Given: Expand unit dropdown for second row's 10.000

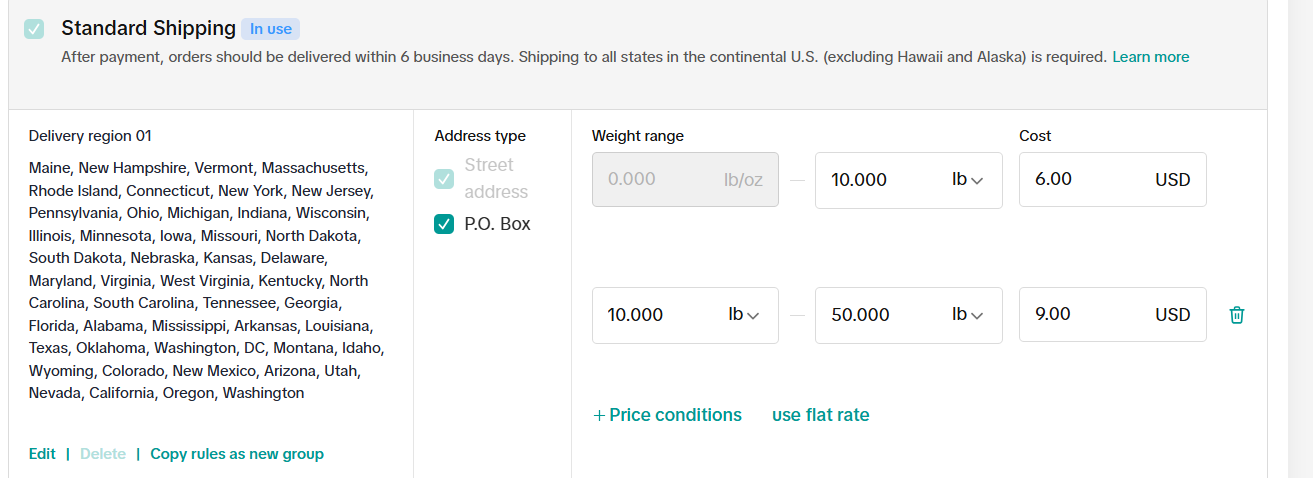Looking at the screenshot, I should pyautogui.click(x=744, y=315).
